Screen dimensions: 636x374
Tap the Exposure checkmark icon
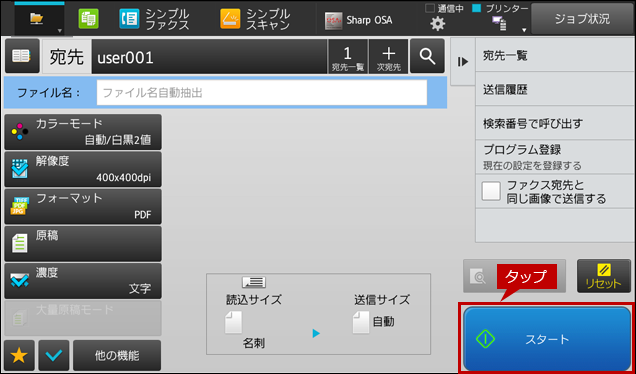tap(19, 281)
